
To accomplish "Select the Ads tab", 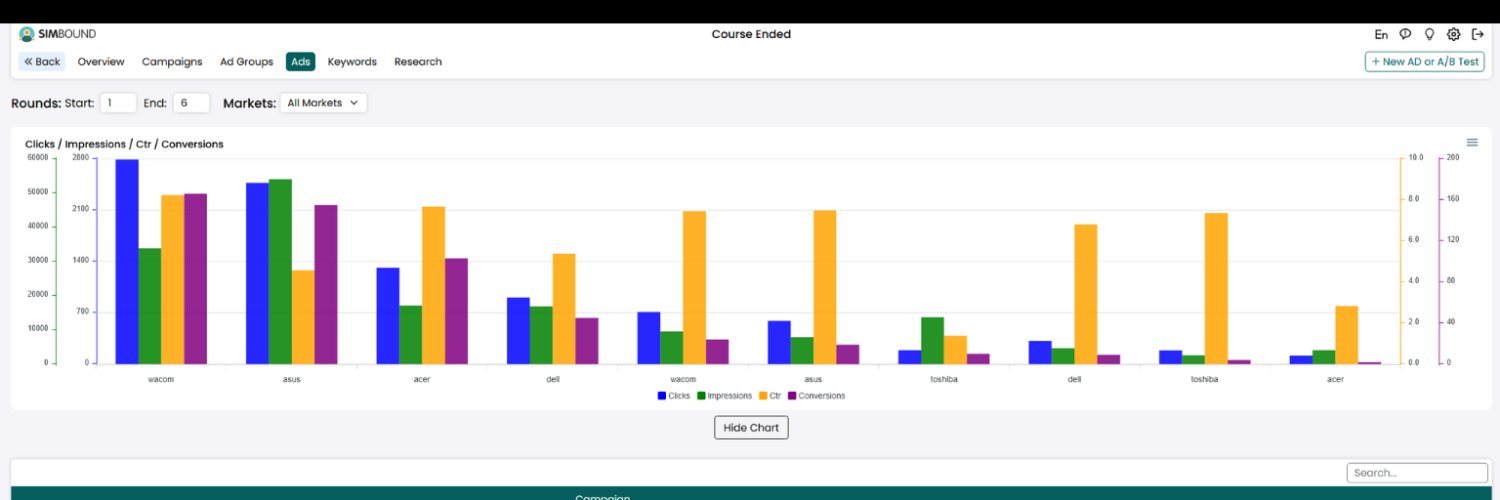I will 301,62.
